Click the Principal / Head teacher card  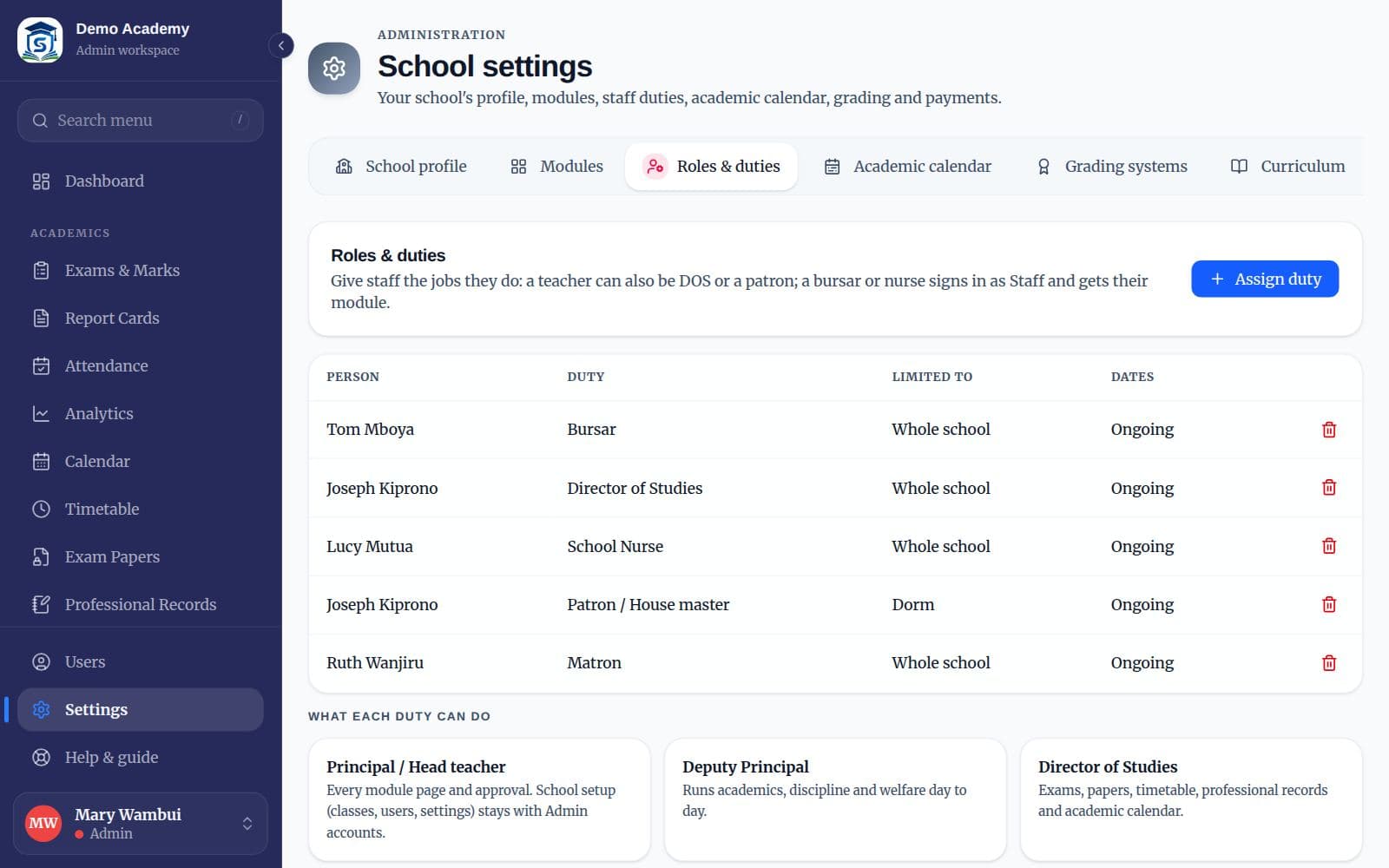(479, 799)
